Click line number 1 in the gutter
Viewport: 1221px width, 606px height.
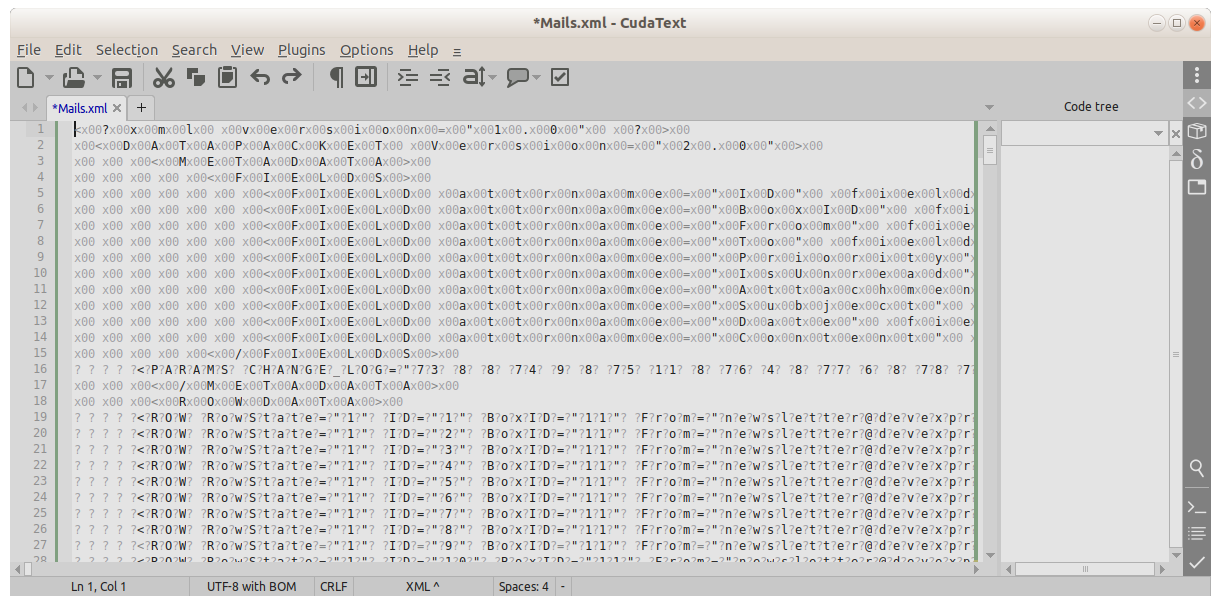click(x=41, y=129)
